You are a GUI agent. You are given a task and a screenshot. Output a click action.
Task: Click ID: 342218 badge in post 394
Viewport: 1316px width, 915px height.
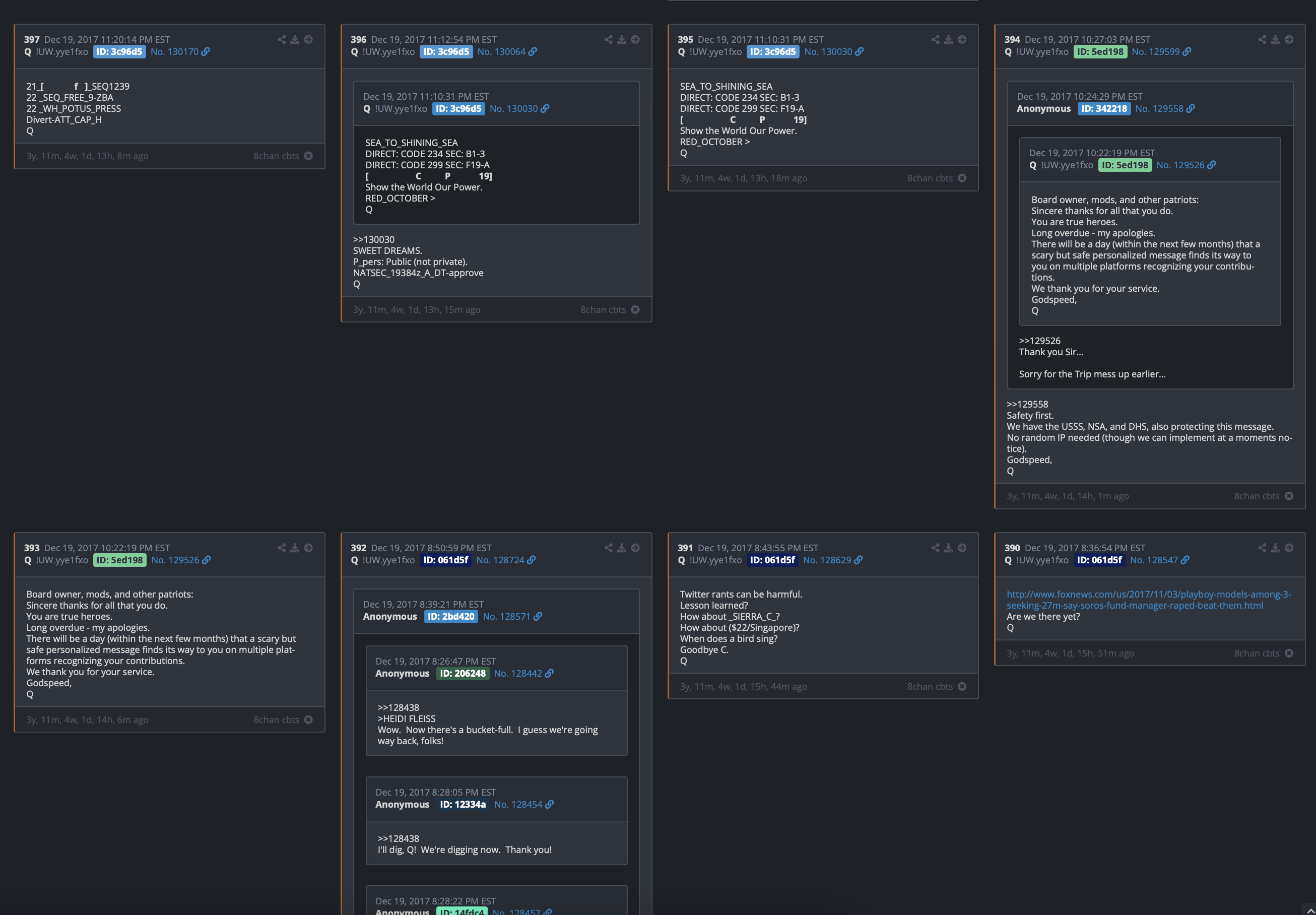coord(1104,108)
